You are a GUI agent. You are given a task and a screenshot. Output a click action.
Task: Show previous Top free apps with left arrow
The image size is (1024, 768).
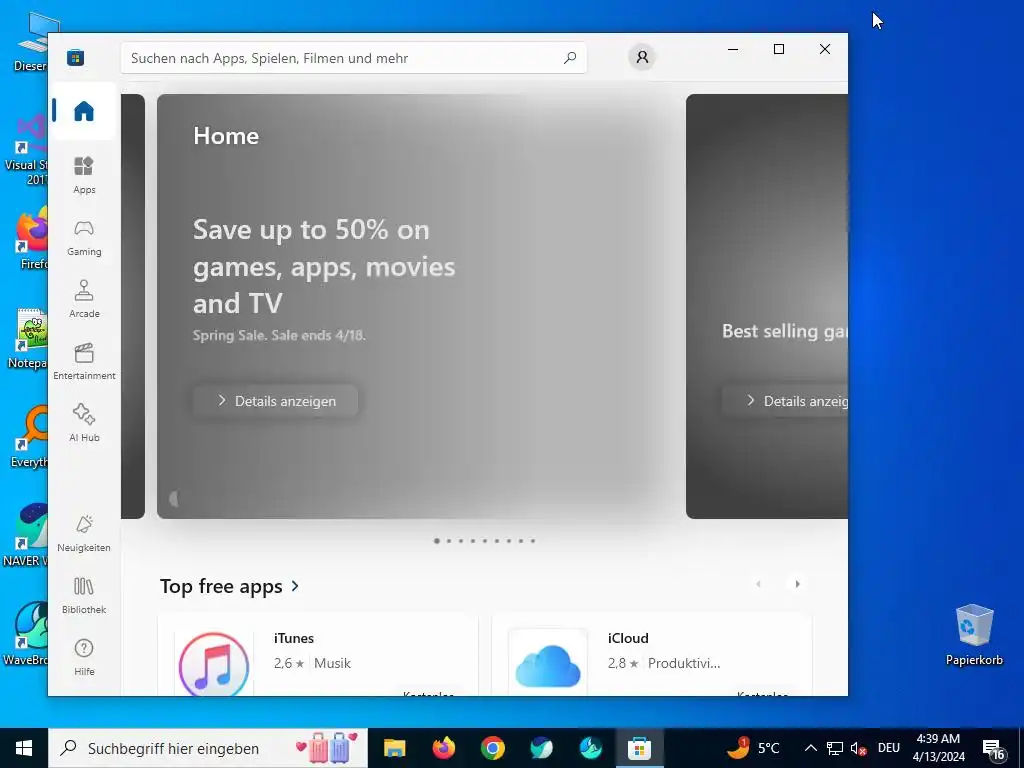[758, 584]
